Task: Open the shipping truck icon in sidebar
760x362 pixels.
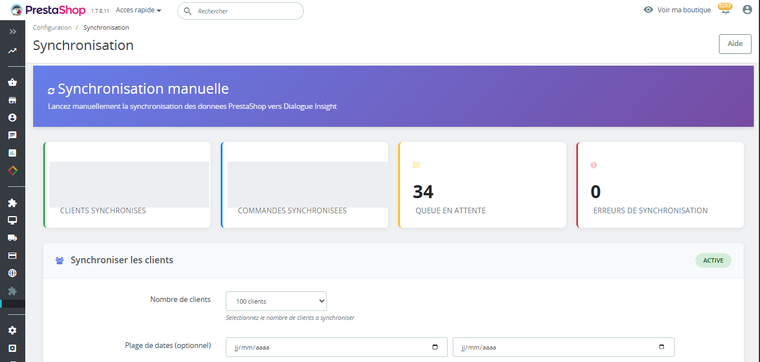Action: [13, 237]
